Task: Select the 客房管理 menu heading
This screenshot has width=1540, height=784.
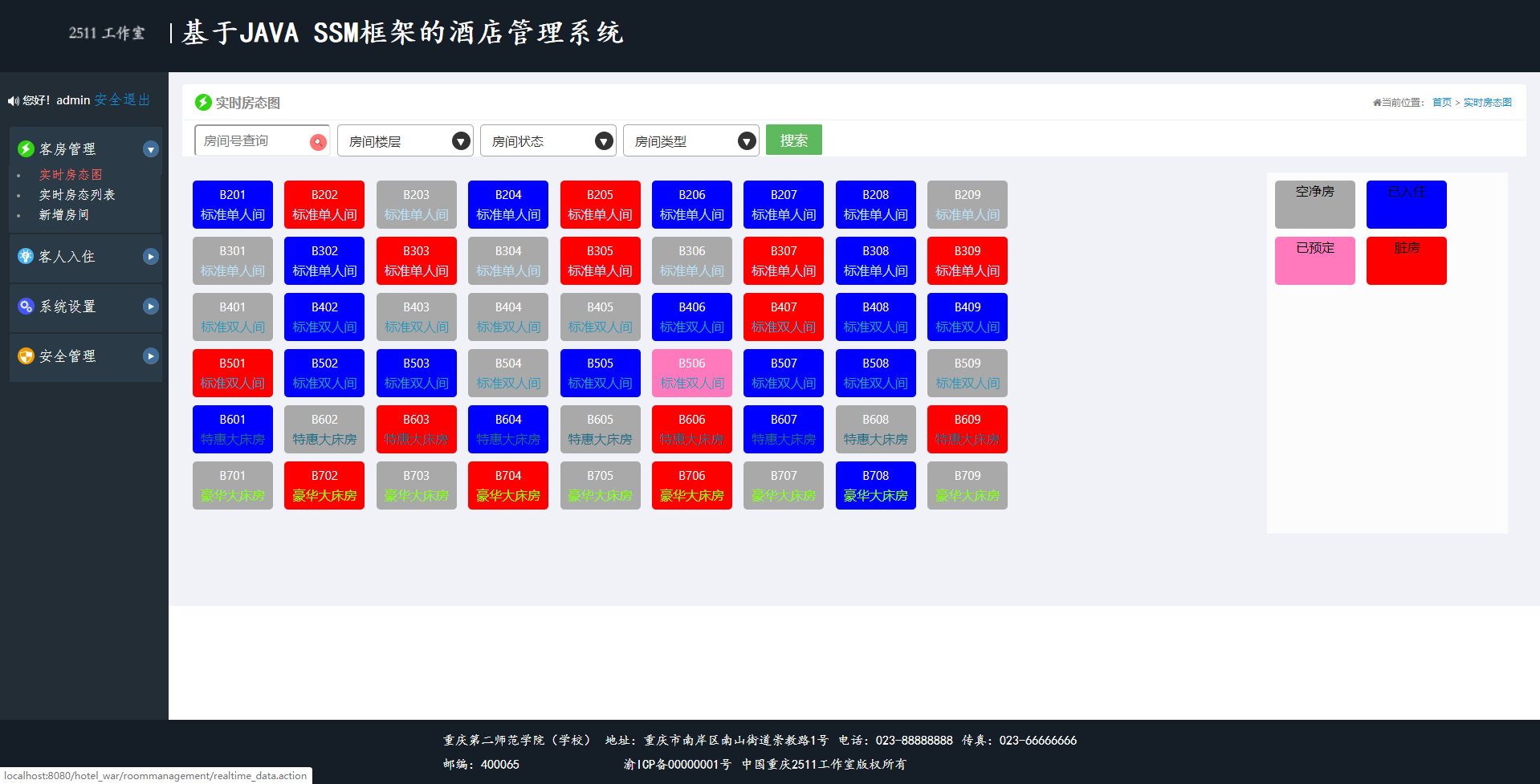Action: [67, 149]
